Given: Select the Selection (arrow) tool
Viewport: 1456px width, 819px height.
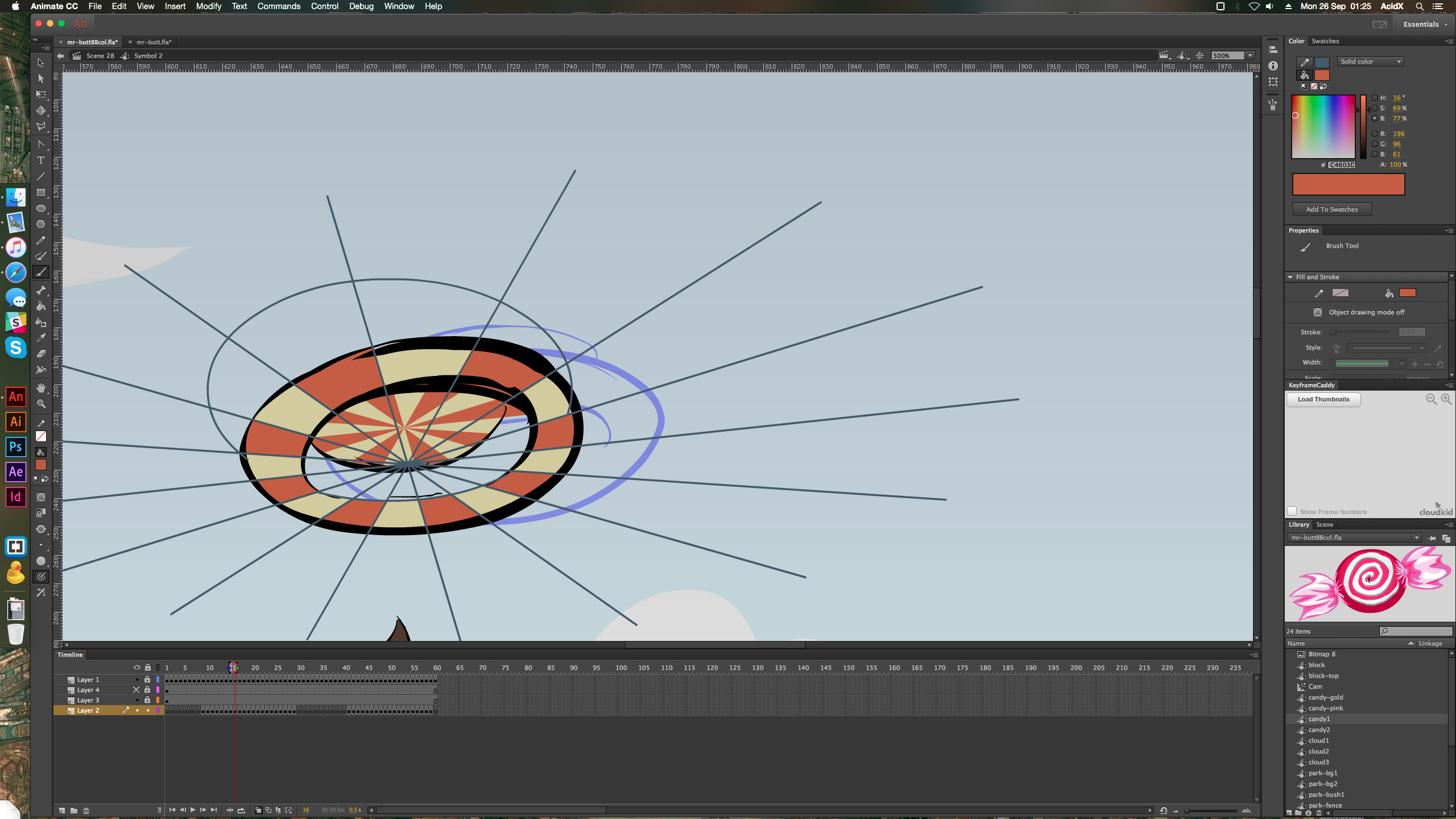Looking at the screenshot, I should coord(40,63).
